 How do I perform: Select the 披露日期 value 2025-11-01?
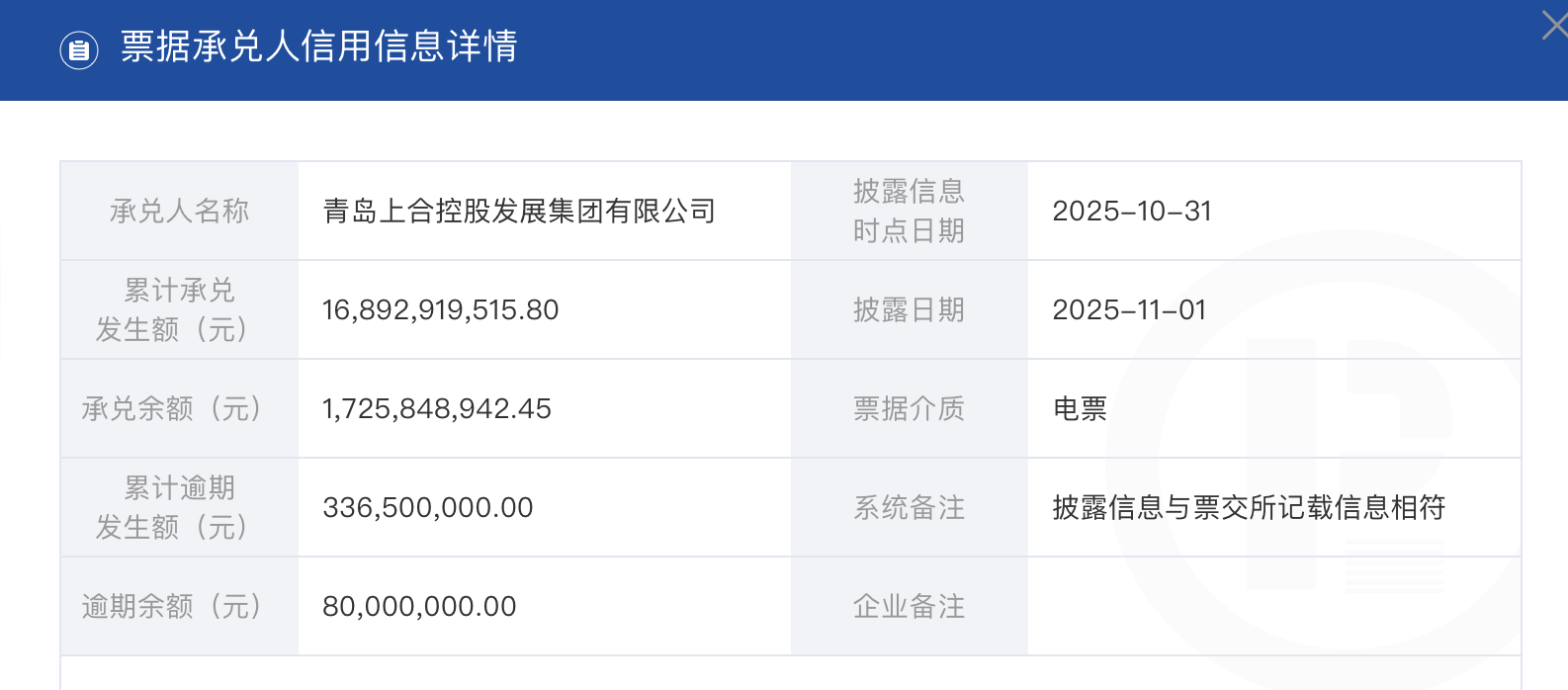pos(1129,309)
